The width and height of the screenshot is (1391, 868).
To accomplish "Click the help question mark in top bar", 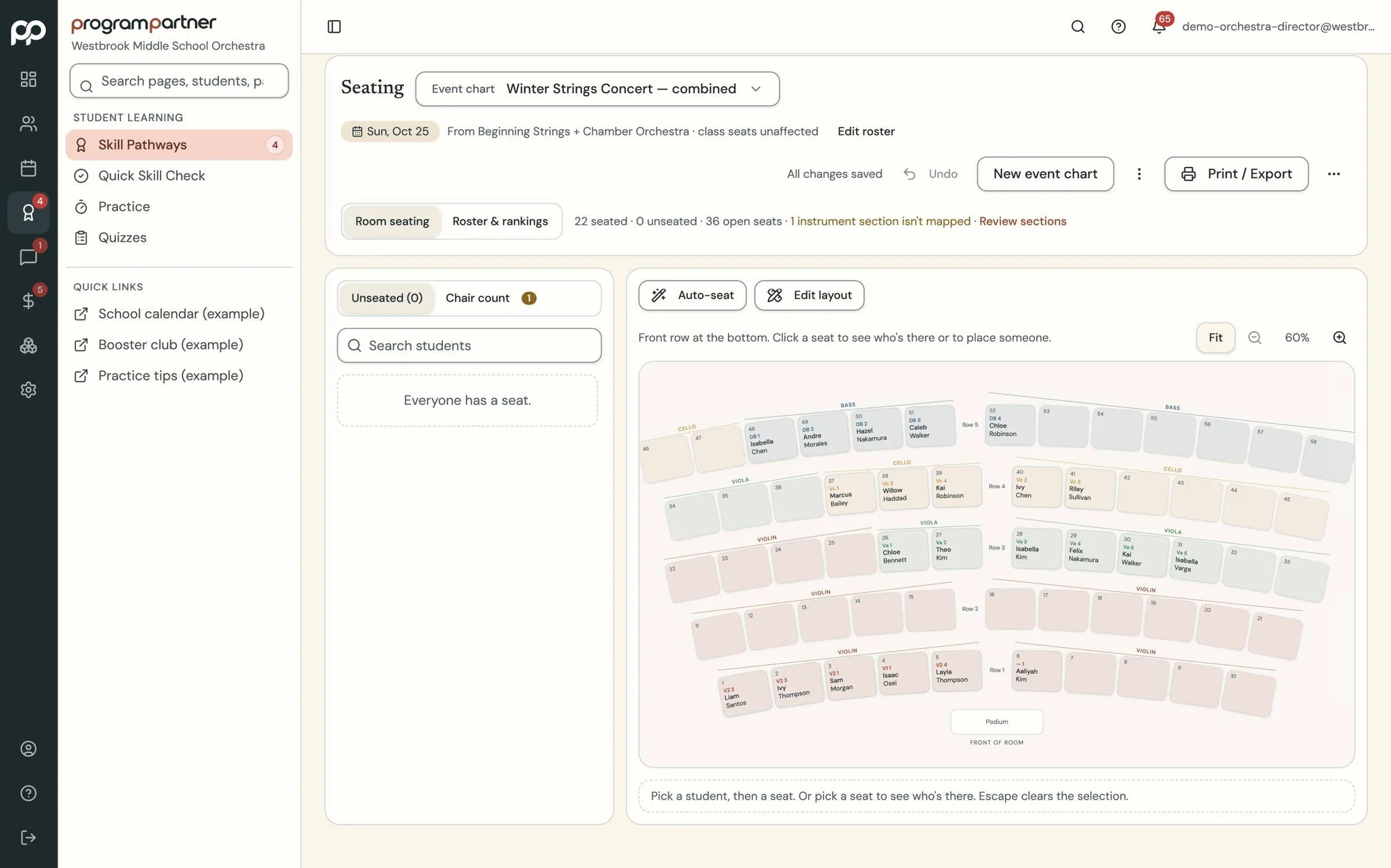I will coord(1118,26).
